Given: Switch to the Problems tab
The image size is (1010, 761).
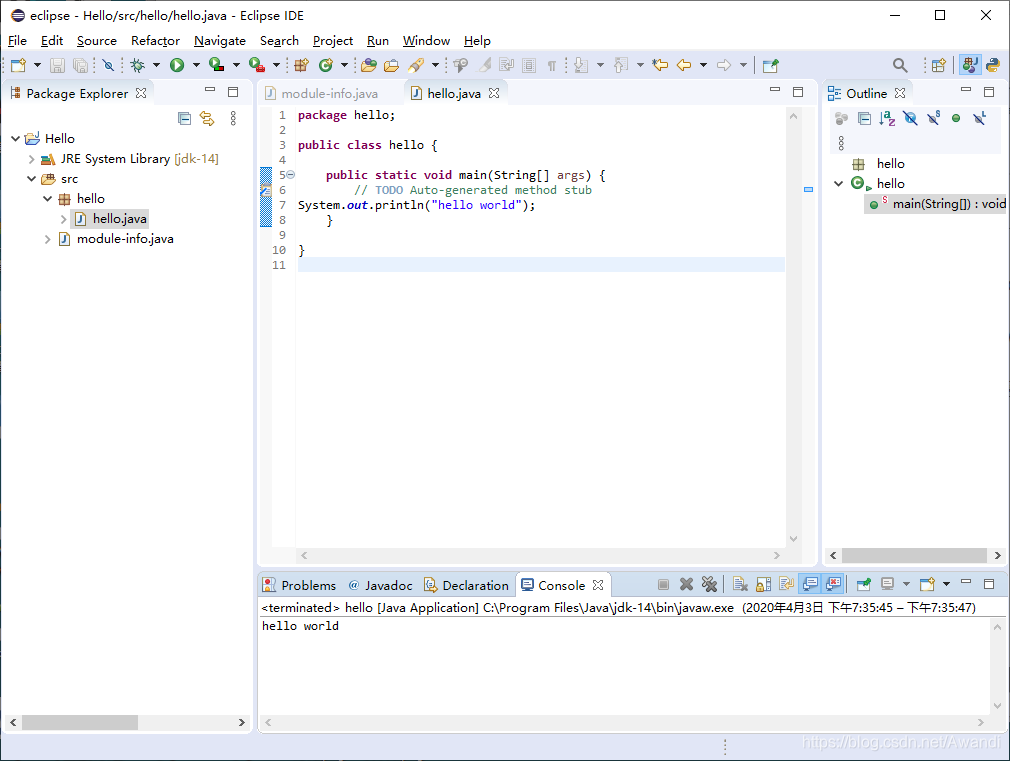Looking at the screenshot, I should pos(300,585).
